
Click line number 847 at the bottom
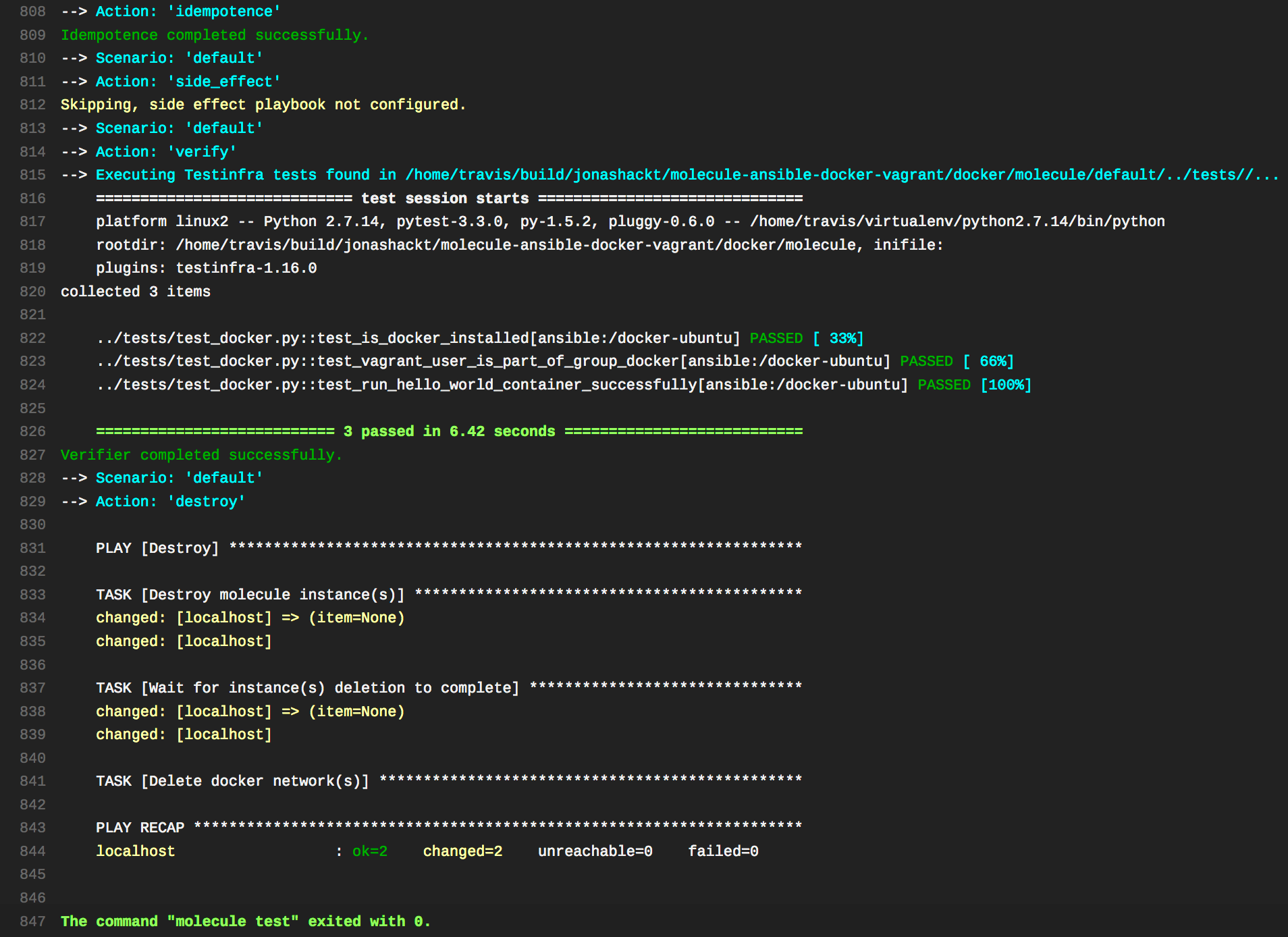pyautogui.click(x=32, y=921)
